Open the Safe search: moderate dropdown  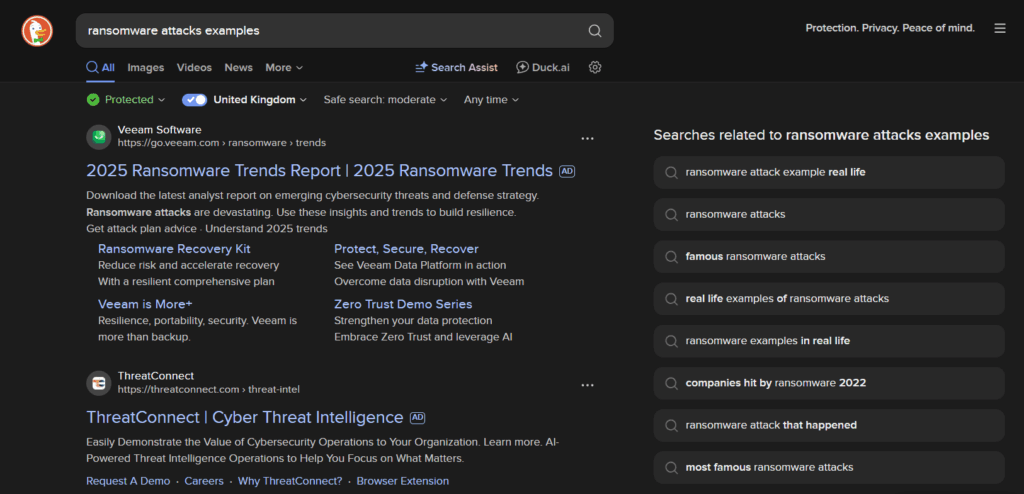click(385, 100)
